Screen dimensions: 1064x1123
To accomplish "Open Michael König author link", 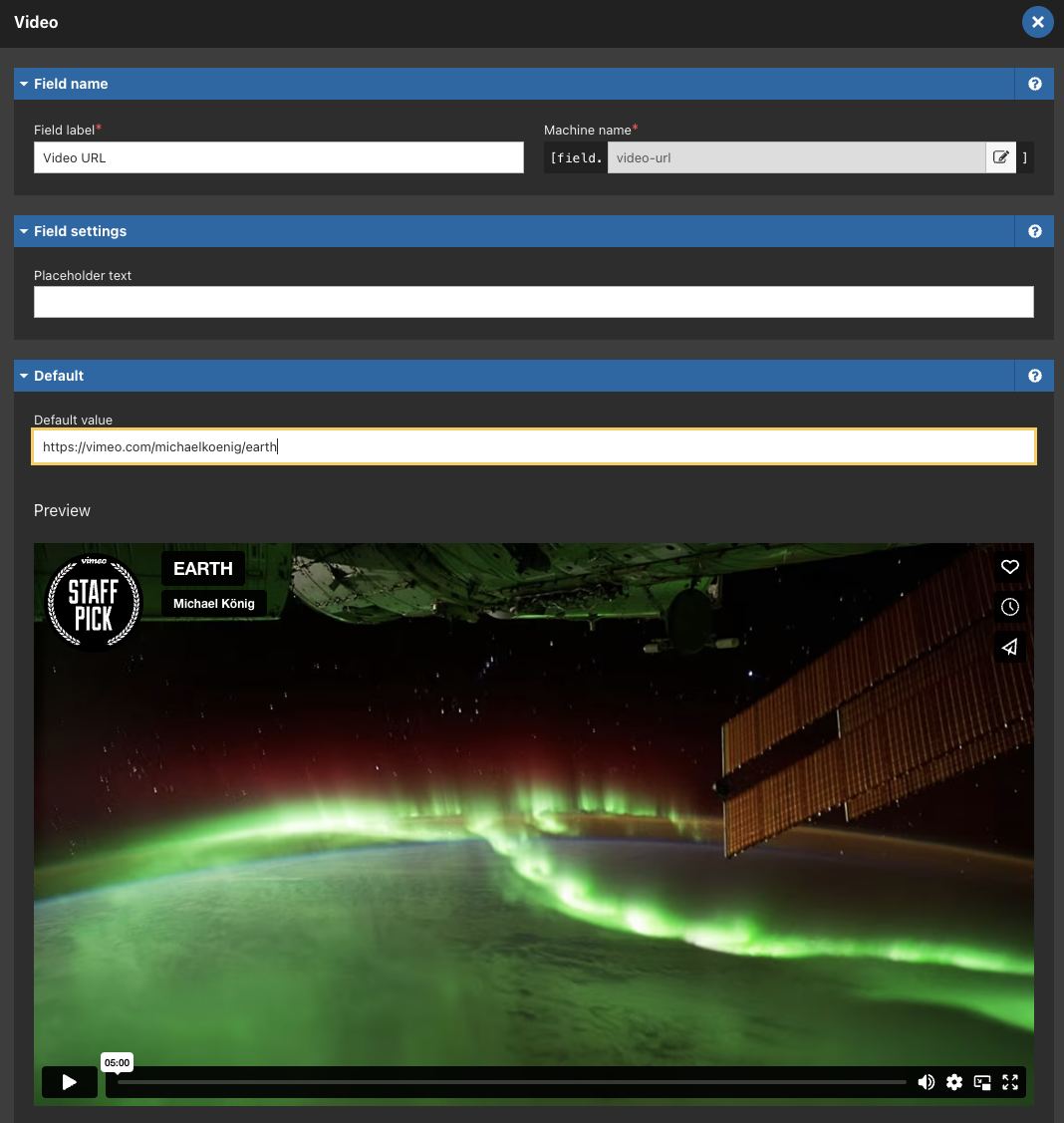I will click(x=214, y=604).
